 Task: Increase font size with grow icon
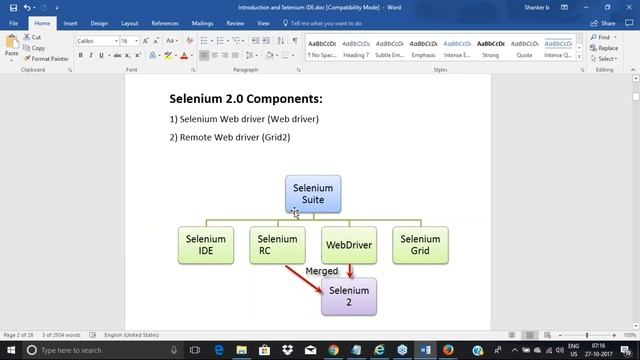click(146, 41)
